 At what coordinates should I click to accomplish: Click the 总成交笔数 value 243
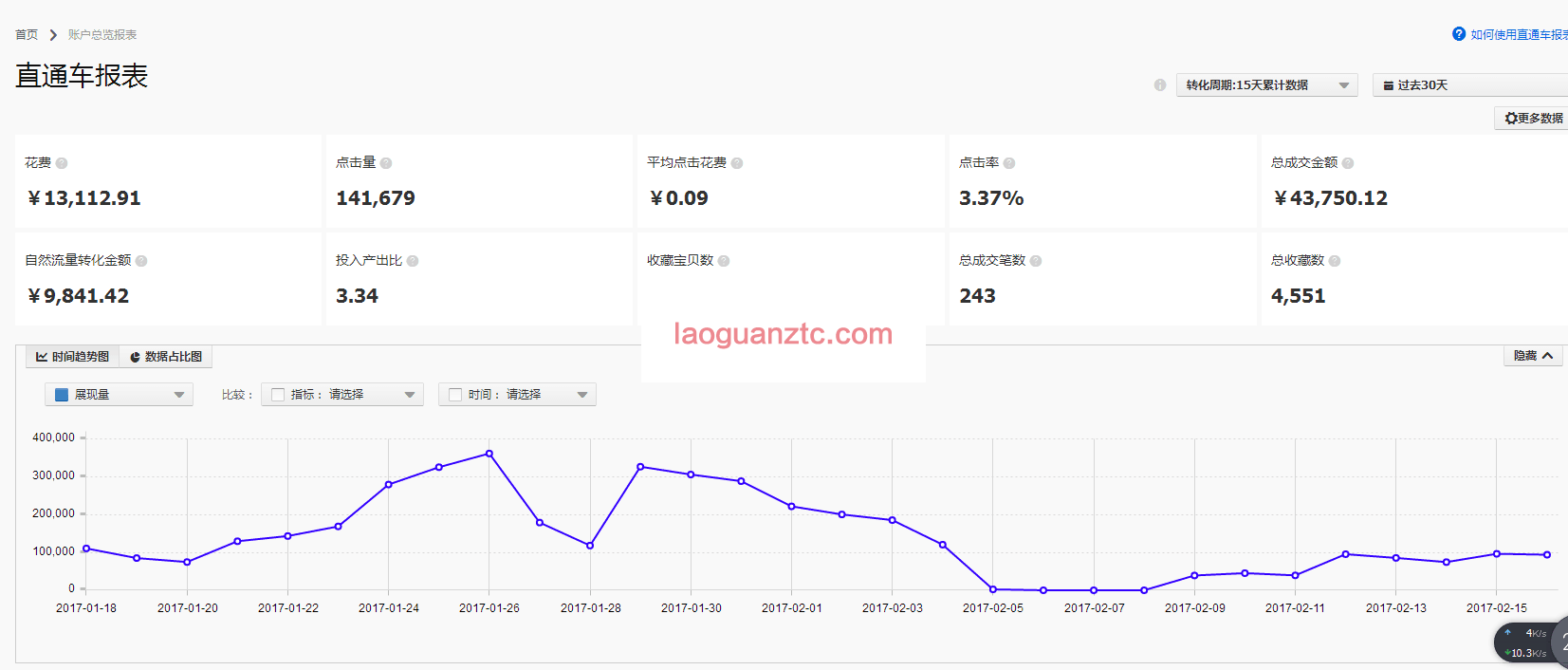coord(977,296)
